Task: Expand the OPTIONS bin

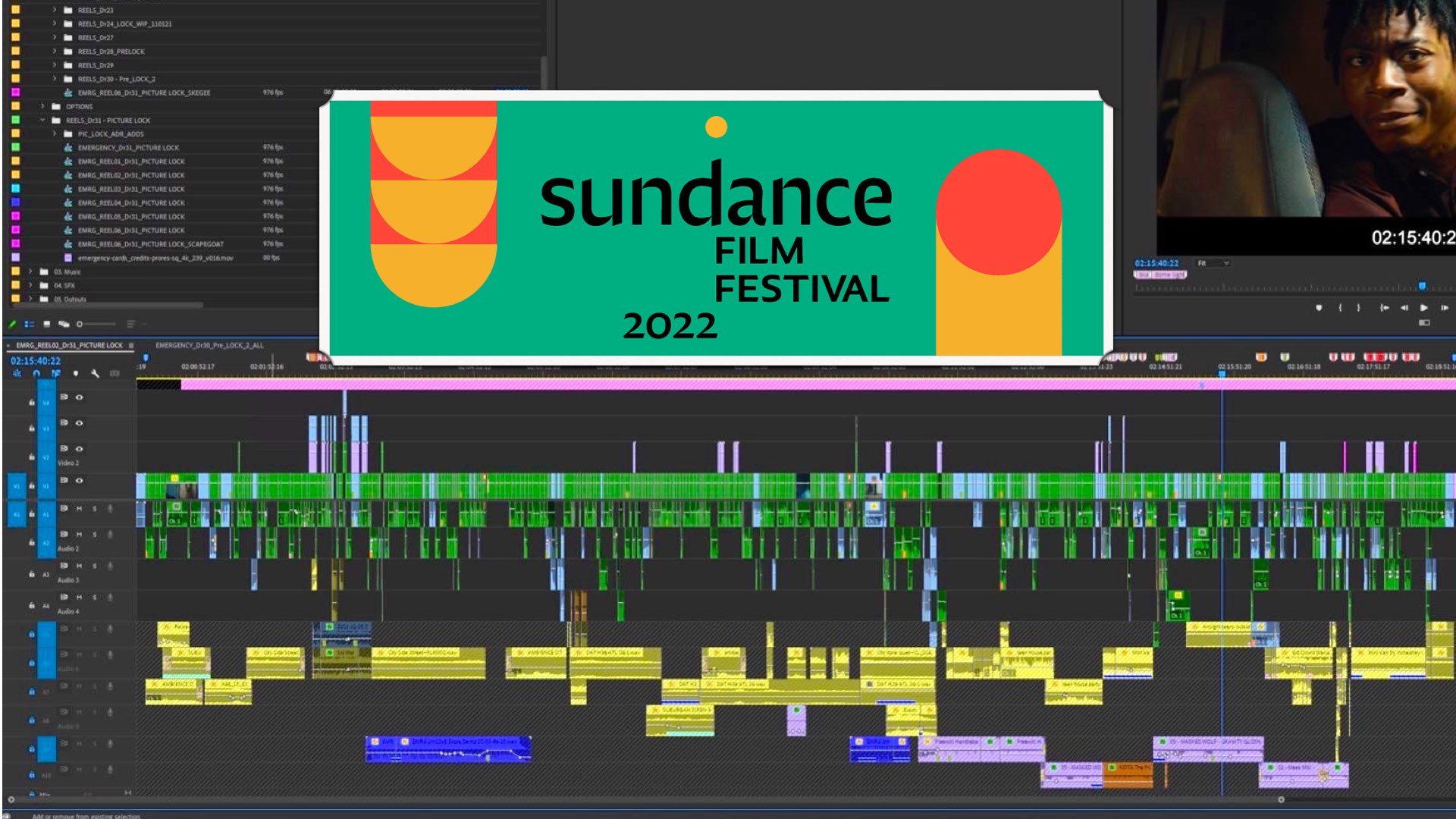Action: pos(42,106)
